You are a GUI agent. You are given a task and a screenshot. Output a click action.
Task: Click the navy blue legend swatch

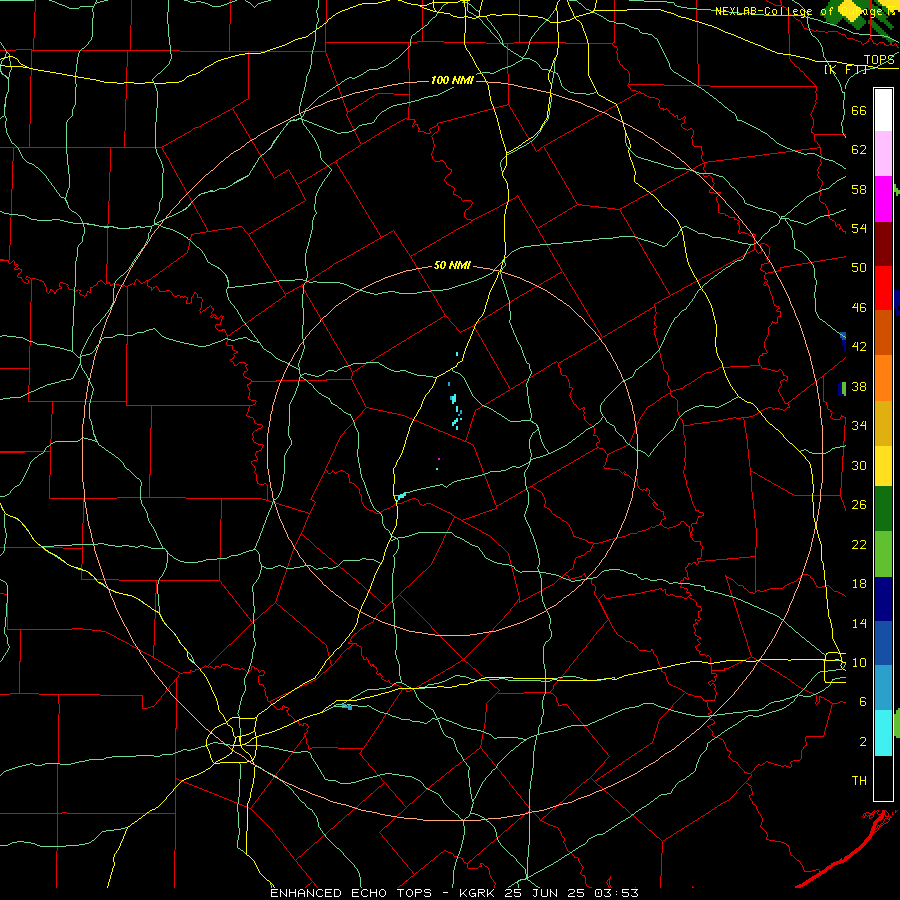click(883, 599)
